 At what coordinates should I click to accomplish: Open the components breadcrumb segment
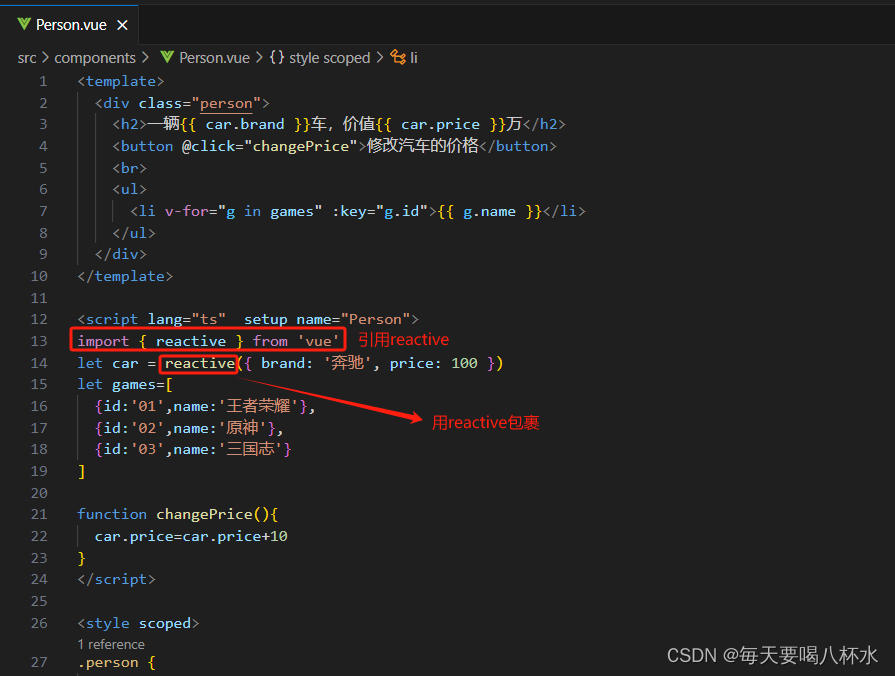pyautogui.click(x=95, y=58)
